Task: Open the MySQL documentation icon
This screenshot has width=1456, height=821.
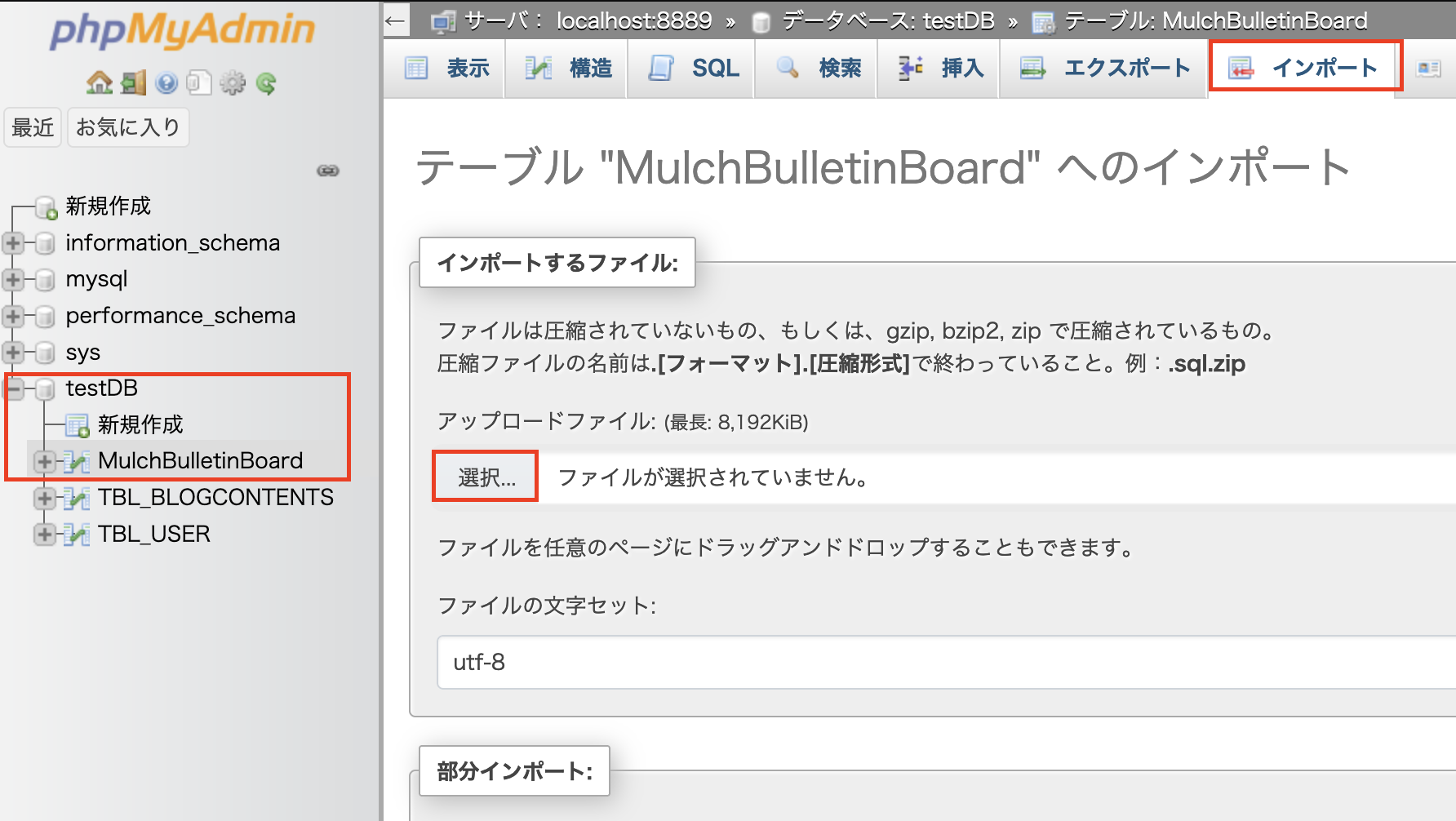Action: point(198,82)
